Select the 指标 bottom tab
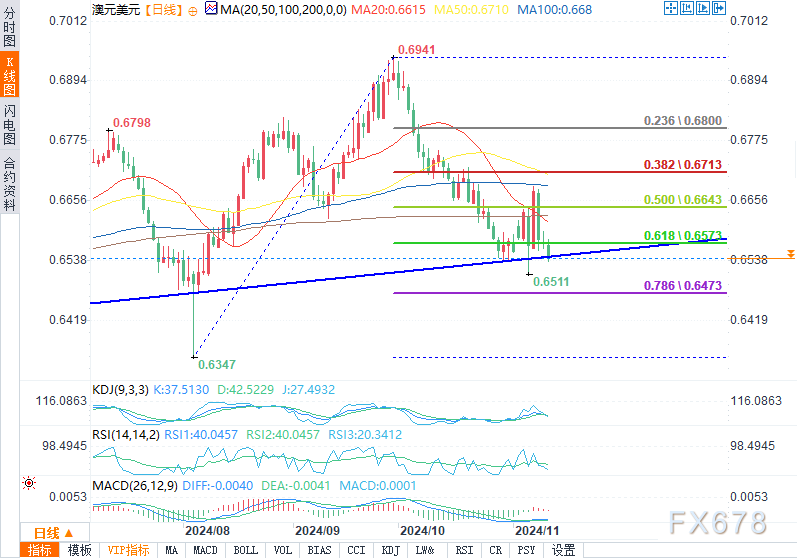The width and height of the screenshot is (797, 558). 40,550
